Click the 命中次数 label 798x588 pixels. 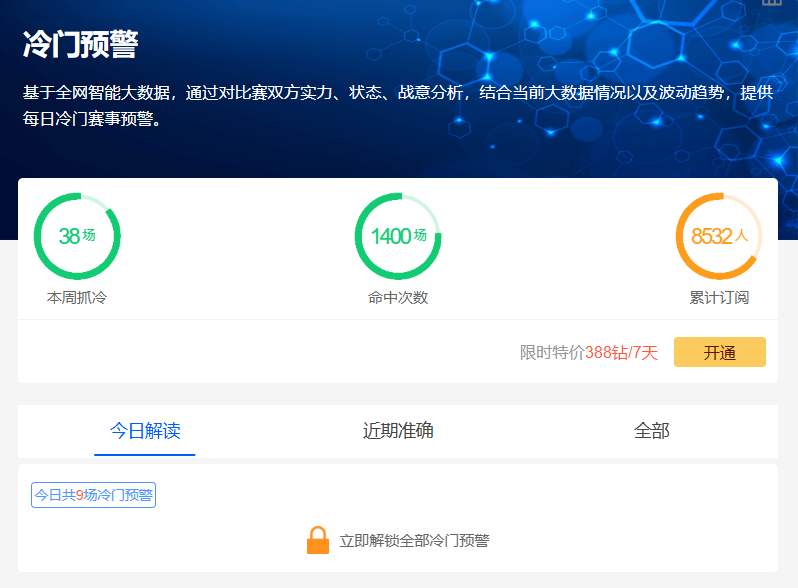pos(398,298)
